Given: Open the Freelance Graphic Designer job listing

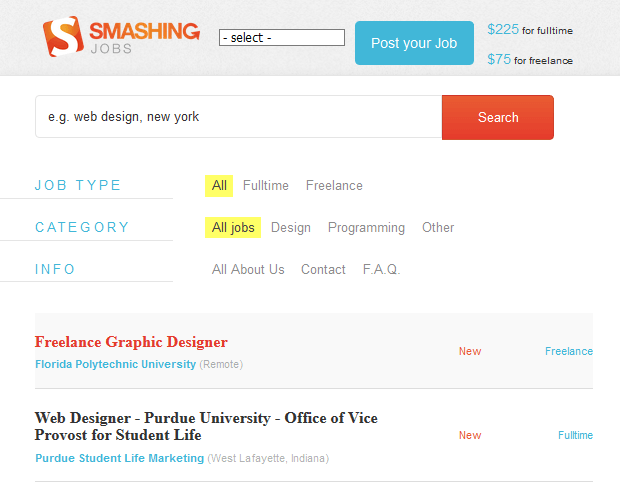Looking at the screenshot, I should tap(131, 342).
